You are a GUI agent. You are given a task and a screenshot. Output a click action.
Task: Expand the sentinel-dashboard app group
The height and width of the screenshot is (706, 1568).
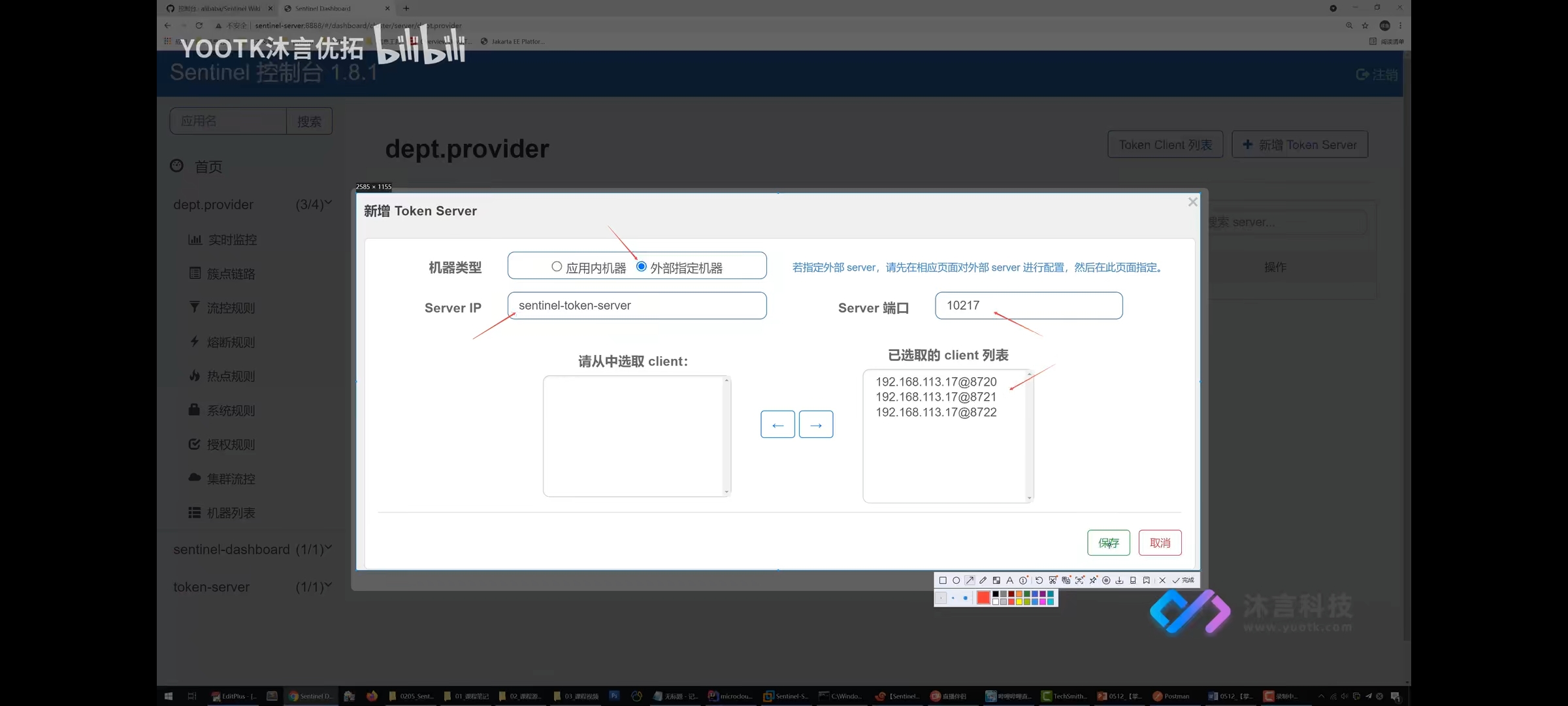[x=253, y=550]
